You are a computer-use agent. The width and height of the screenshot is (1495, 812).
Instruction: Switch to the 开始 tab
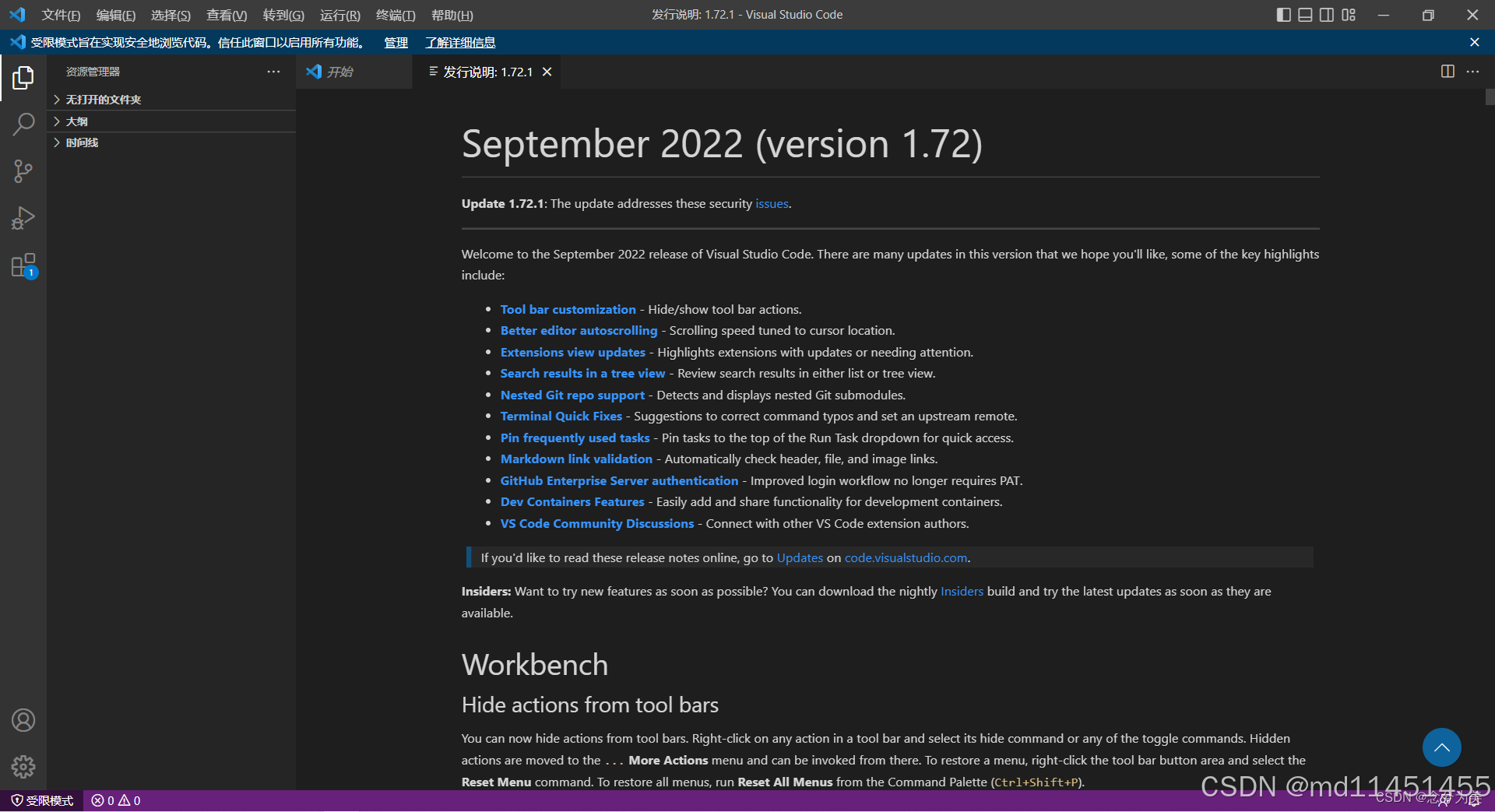[354, 72]
